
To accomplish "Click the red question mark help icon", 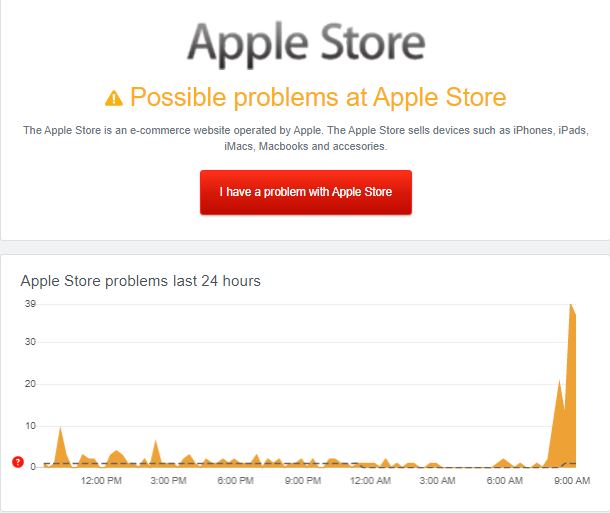I will [17, 461].
